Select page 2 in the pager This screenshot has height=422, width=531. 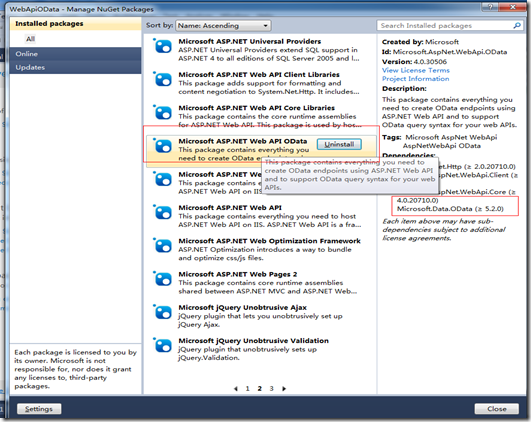pyautogui.click(x=259, y=388)
